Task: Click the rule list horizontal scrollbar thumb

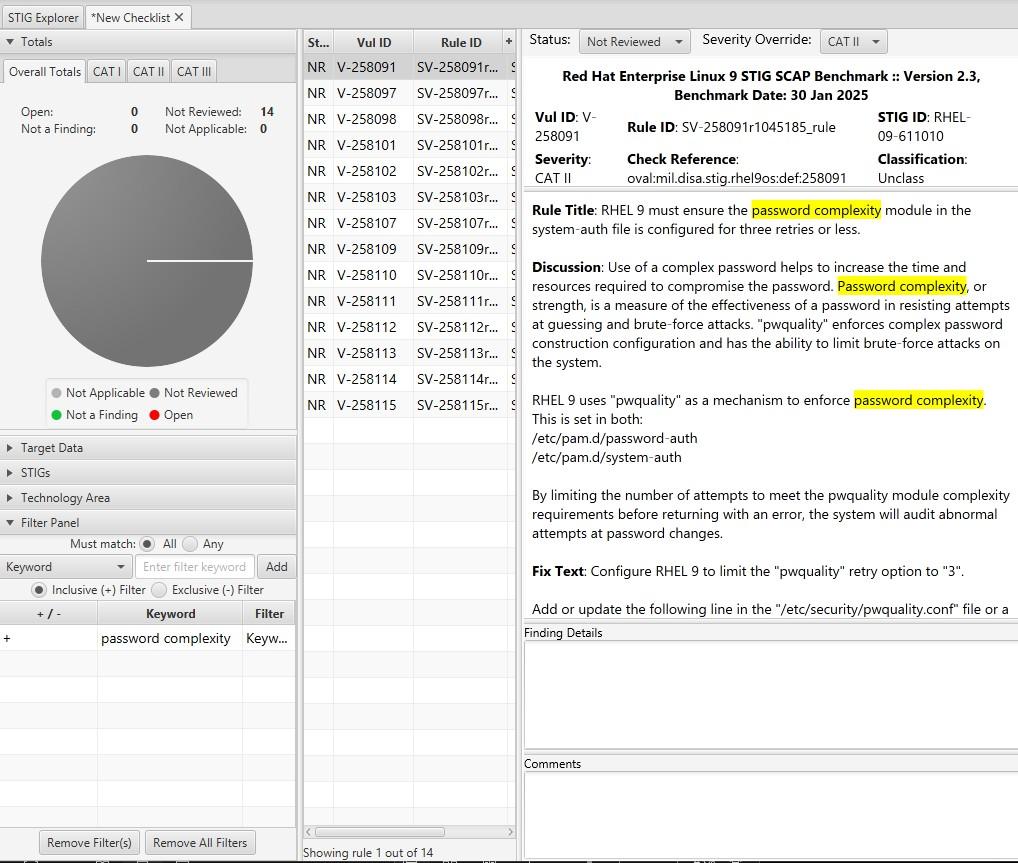Action: [x=380, y=832]
